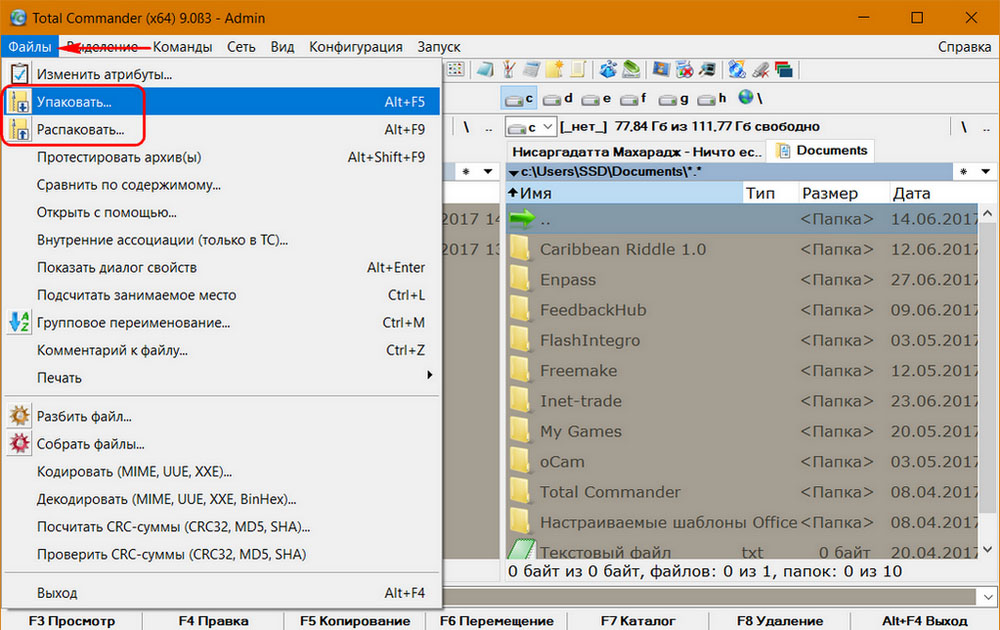This screenshot has height=630, width=1000.
Task: Click the thumbnail grid view toolbar icon
Action: pyautogui.click(x=455, y=69)
